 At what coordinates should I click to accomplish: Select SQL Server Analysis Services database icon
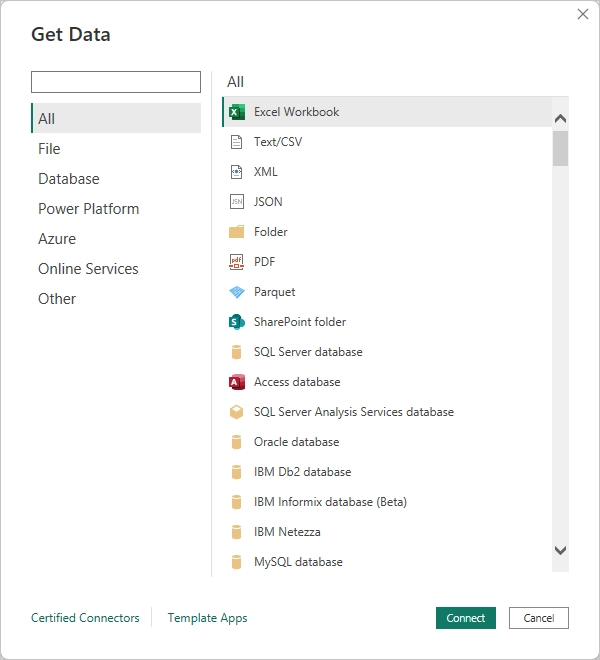pos(237,412)
